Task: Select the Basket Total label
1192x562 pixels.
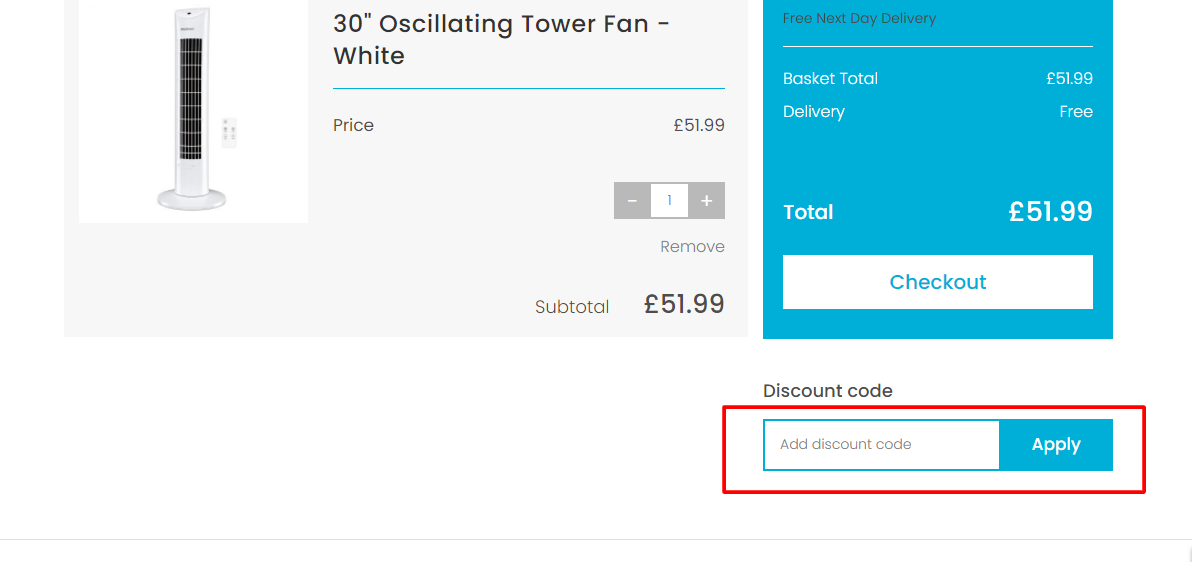Action: pyautogui.click(x=830, y=78)
